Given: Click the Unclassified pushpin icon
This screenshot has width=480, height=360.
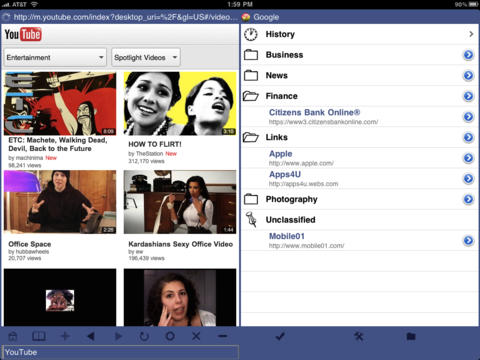Looking at the screenshot, I should [251, 220].
